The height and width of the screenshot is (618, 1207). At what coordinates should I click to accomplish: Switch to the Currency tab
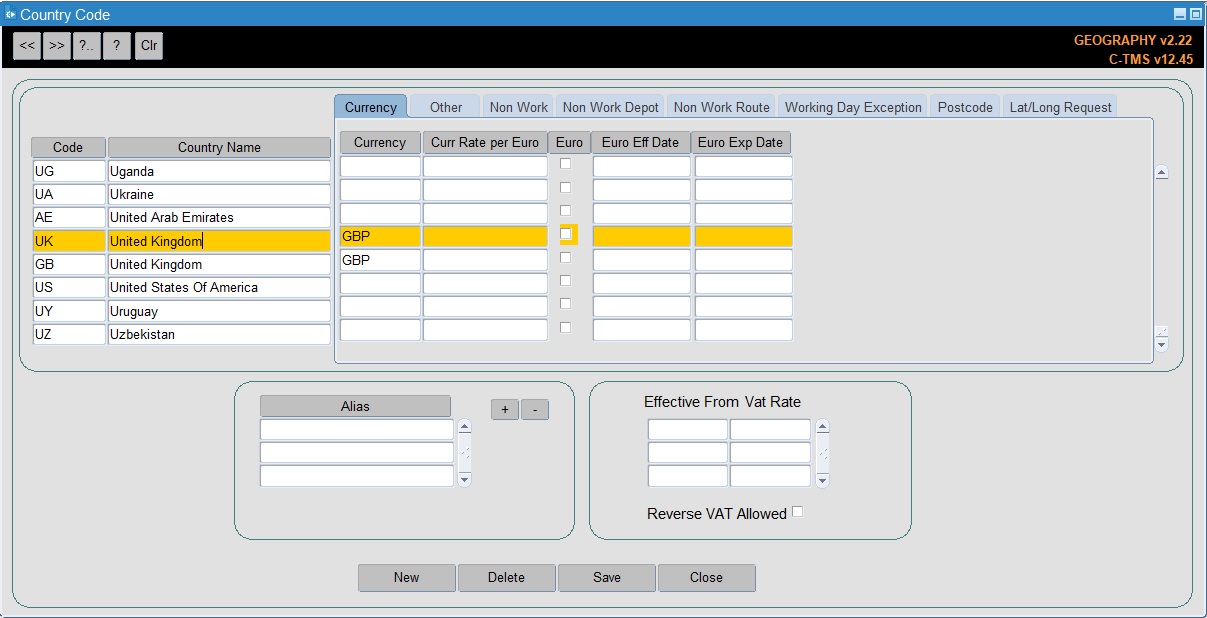[371, 107]
